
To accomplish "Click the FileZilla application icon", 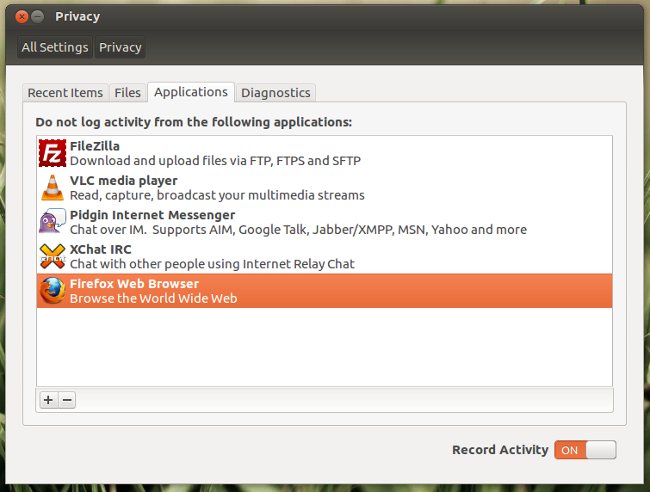I will point(52,153).
